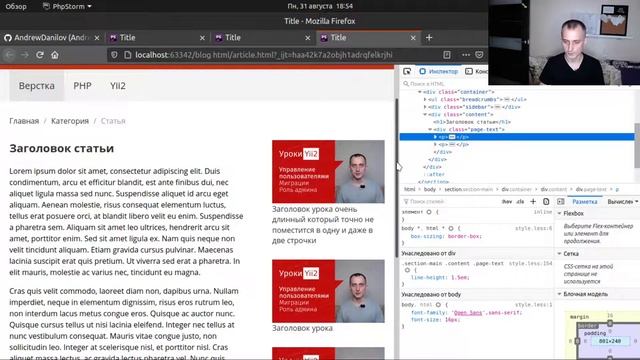The image size is (640, 360).
Task: Toggle .cls class panel
Action: [x=520, y=201]
